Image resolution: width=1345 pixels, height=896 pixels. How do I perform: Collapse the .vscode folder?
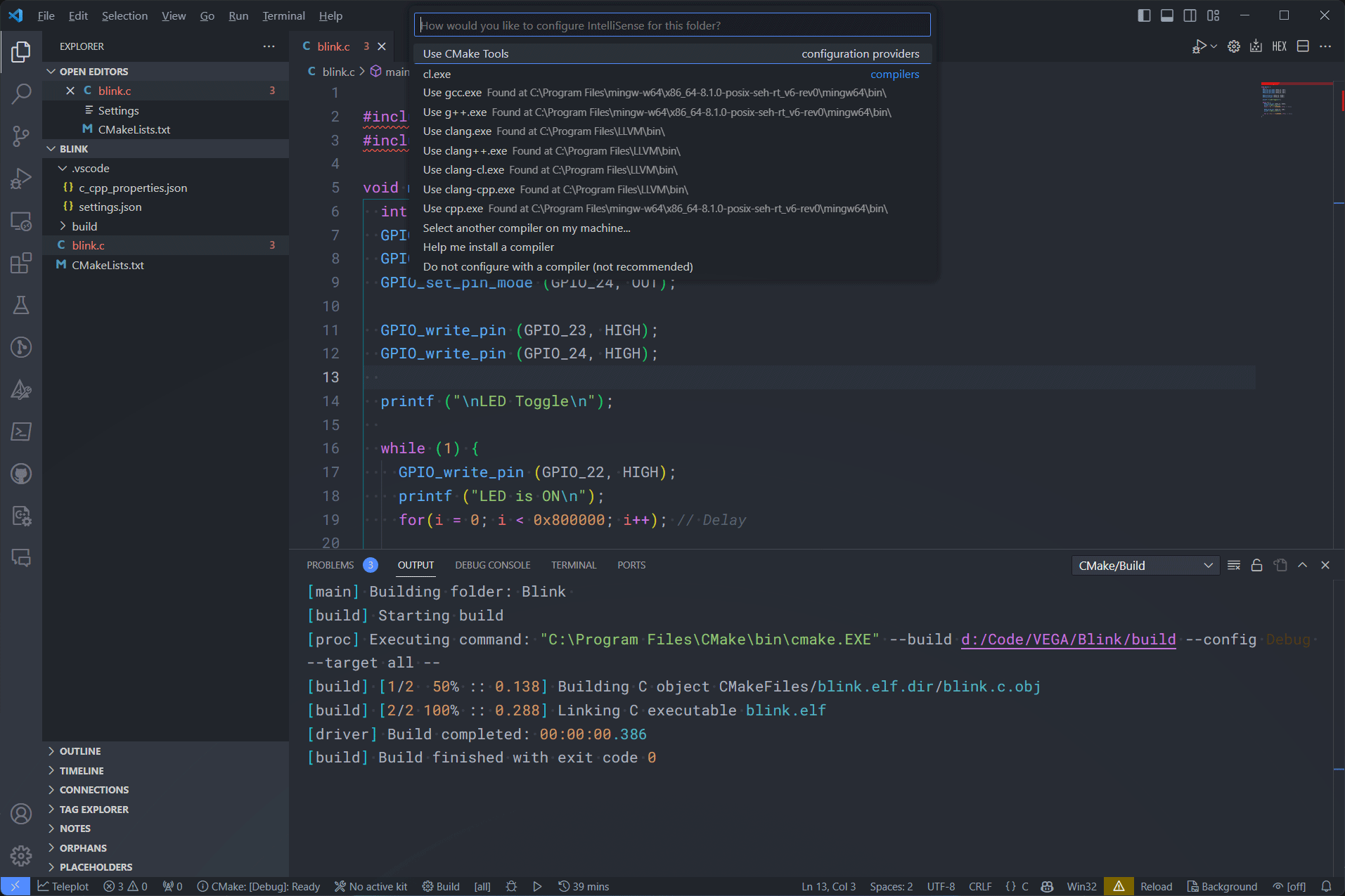pos(165,169)
